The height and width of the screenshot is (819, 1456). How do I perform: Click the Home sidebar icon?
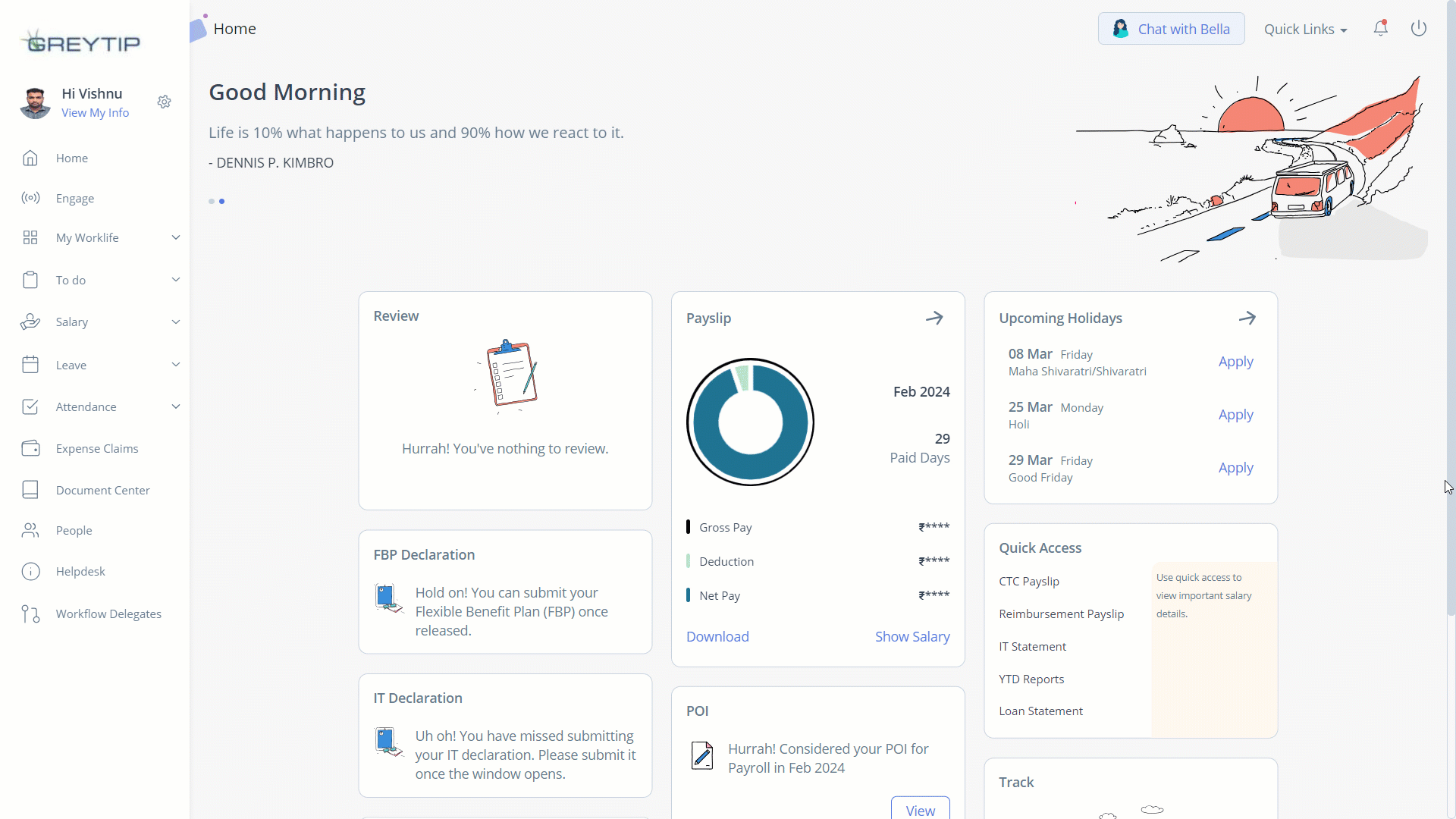(30, 158)
